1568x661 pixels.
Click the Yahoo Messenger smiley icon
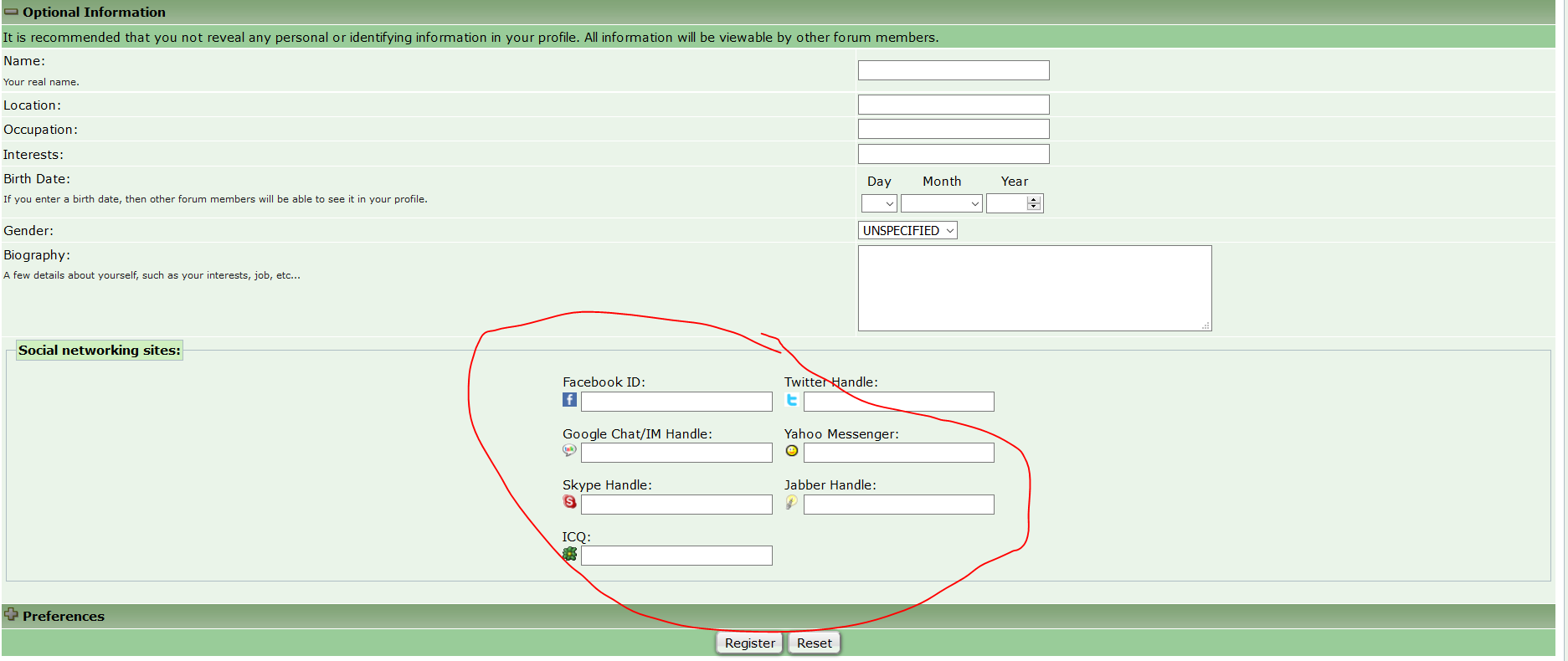click(x=791, y=451)
